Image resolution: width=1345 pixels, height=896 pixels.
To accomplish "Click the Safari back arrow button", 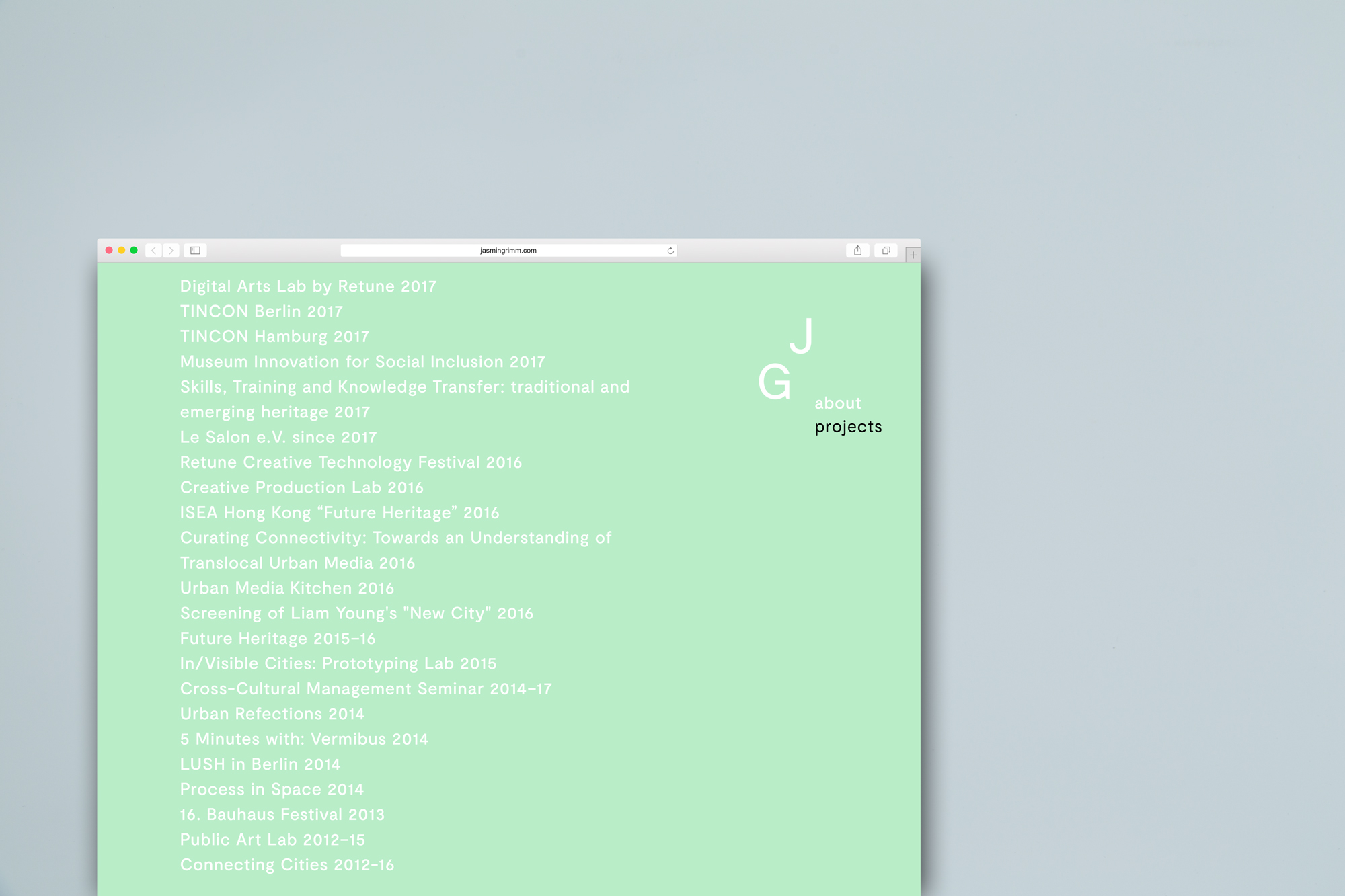I will 154,250.
